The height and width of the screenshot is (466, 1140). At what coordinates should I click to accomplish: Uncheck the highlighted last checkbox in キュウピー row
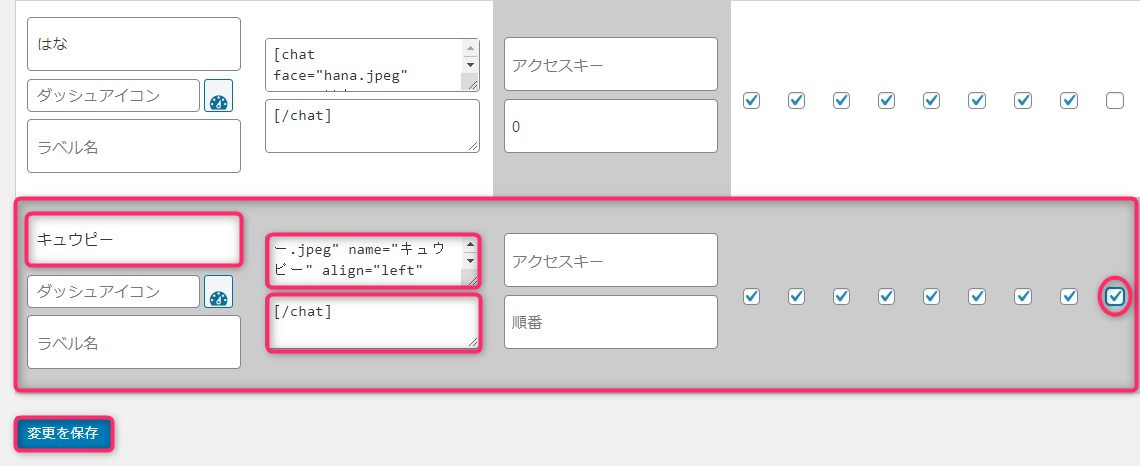pyautogui.click(x=1115, y=296)
